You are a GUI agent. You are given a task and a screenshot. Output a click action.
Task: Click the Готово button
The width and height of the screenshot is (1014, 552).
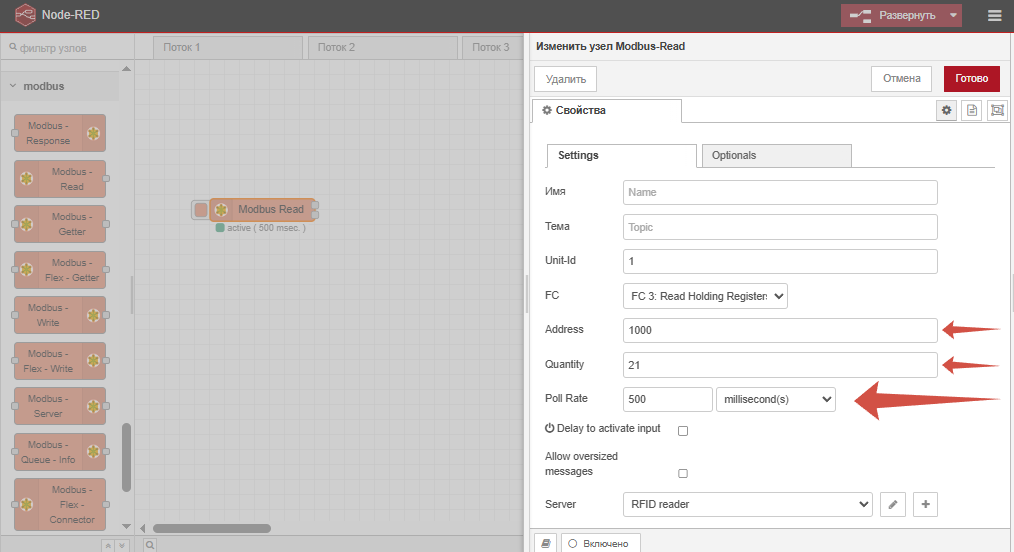pos(971,79)
